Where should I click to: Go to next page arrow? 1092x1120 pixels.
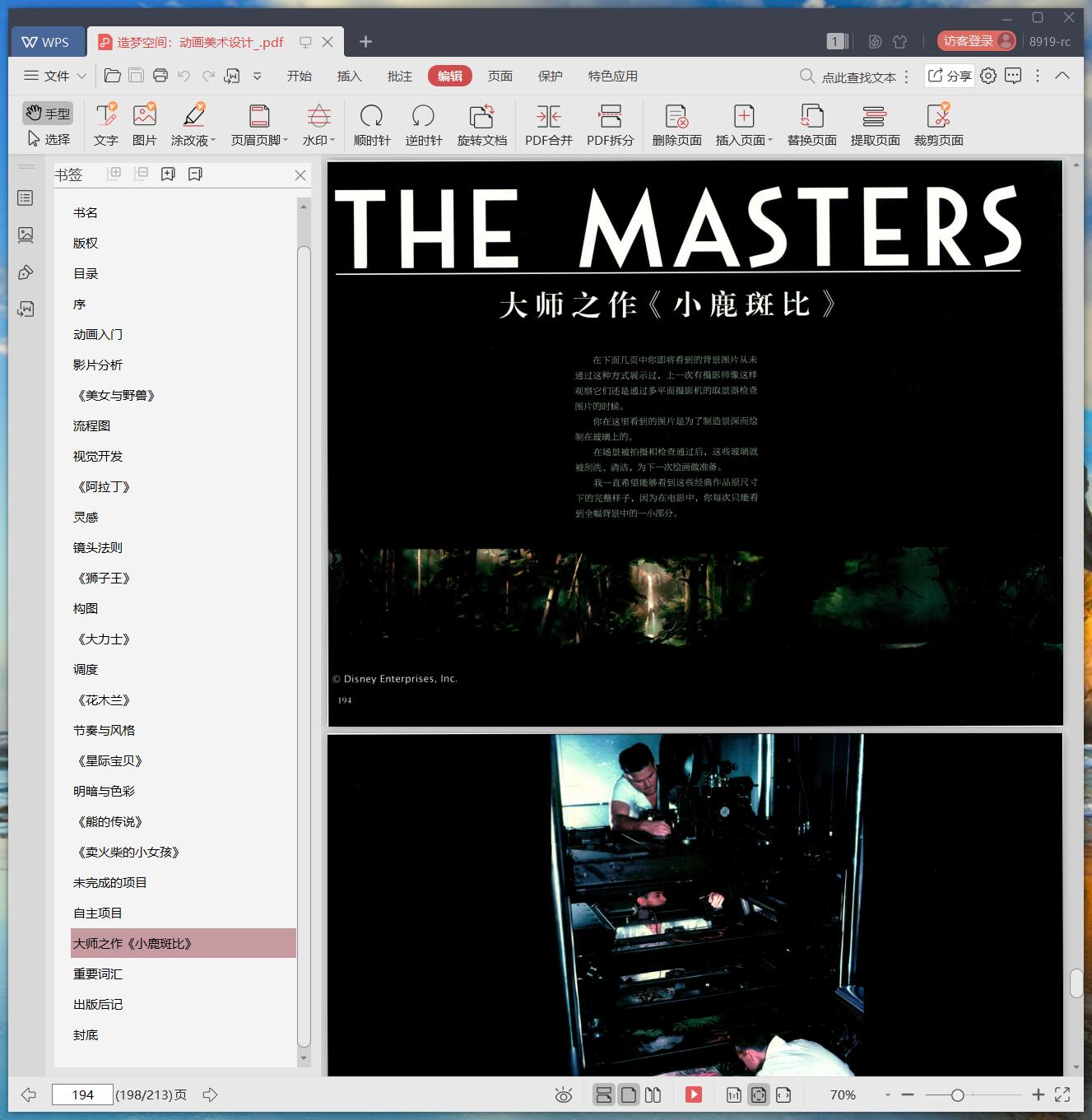[210, 1094]
